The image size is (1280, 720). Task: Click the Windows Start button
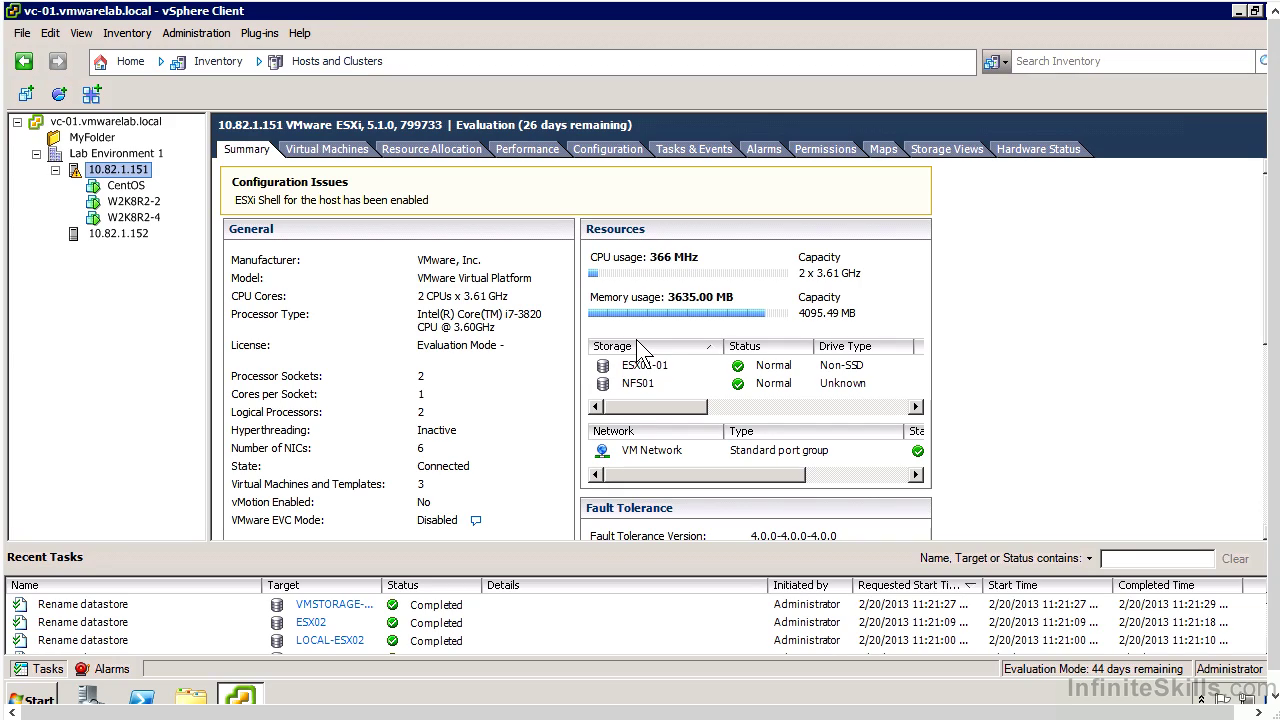pyautogui.click(x=32, y=699)
